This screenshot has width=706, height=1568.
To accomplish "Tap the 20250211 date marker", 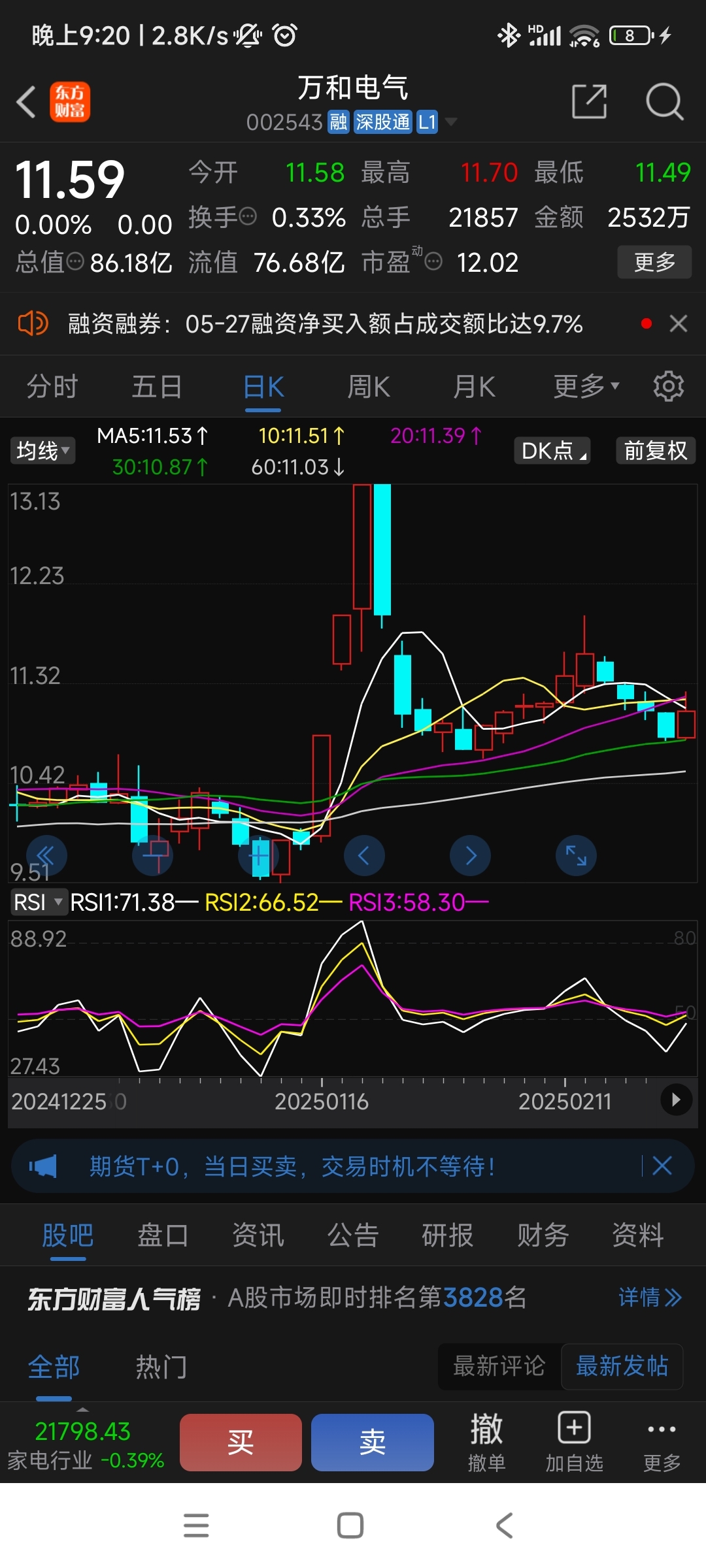I will (x=565, y=1102).
